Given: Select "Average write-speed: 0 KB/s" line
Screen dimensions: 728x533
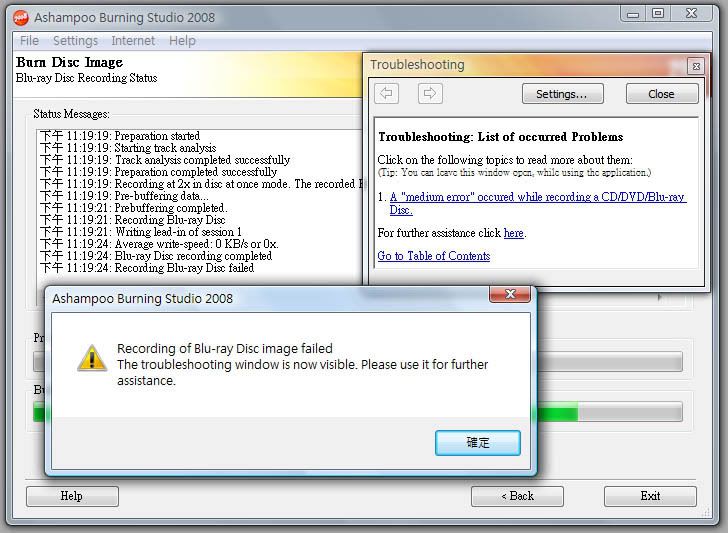Looking at the screenshot, I should [159, 244].
